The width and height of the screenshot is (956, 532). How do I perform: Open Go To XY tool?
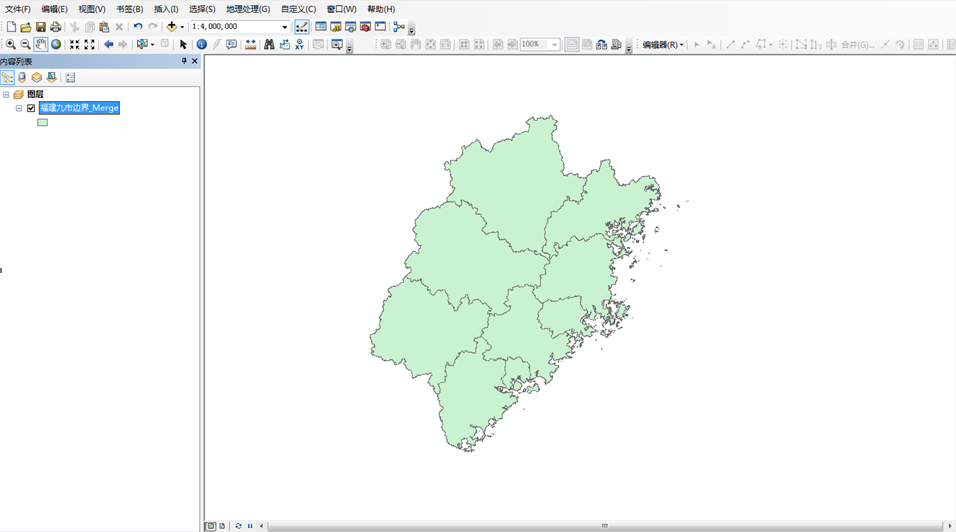[299, 44]
